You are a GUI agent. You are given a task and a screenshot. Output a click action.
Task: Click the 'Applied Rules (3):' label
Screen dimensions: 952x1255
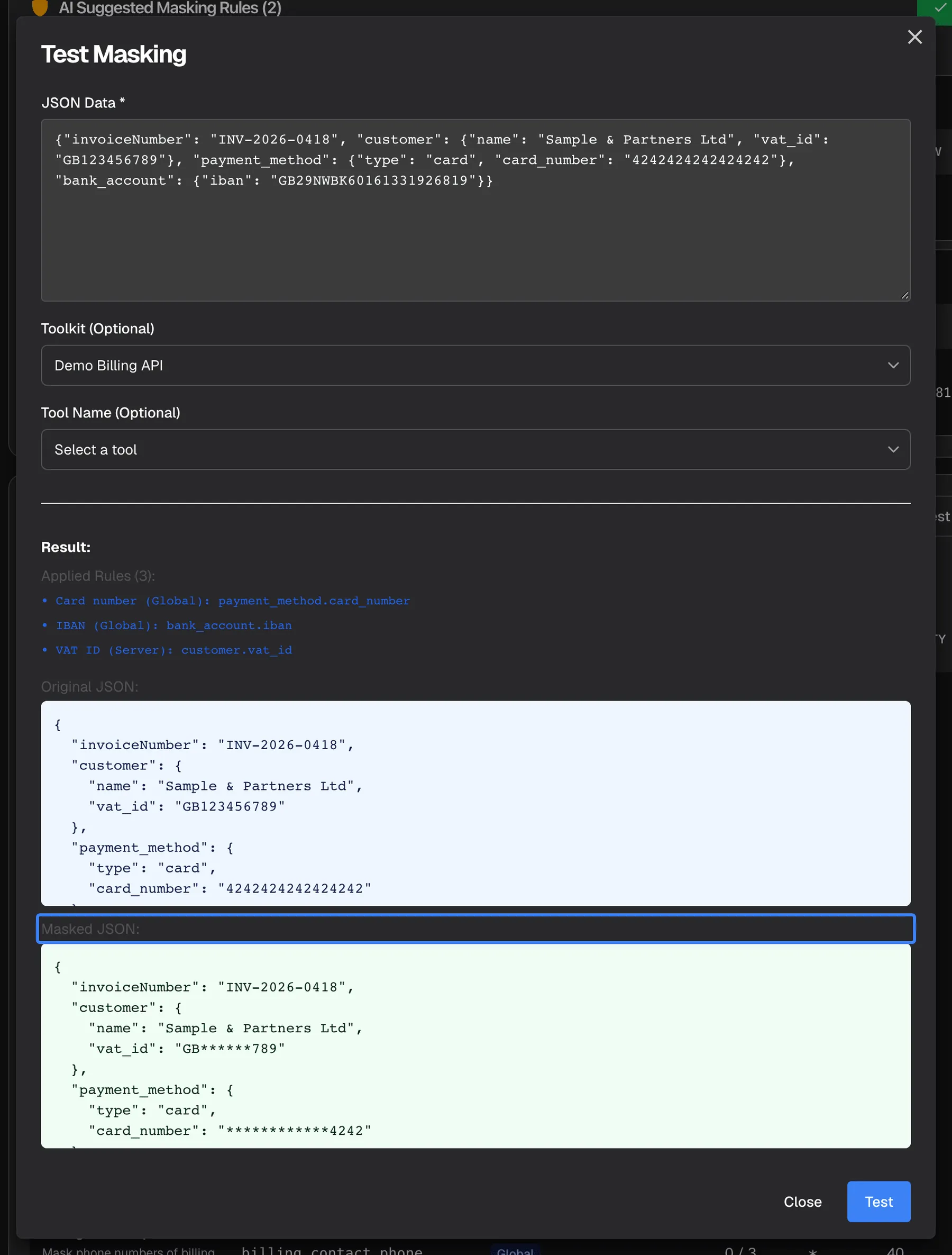click(x=98, y=576)
